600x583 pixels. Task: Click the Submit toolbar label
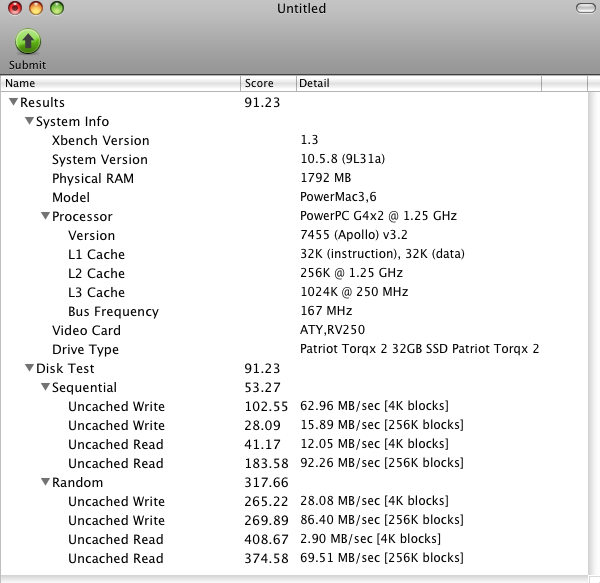[x=28, y=65]
